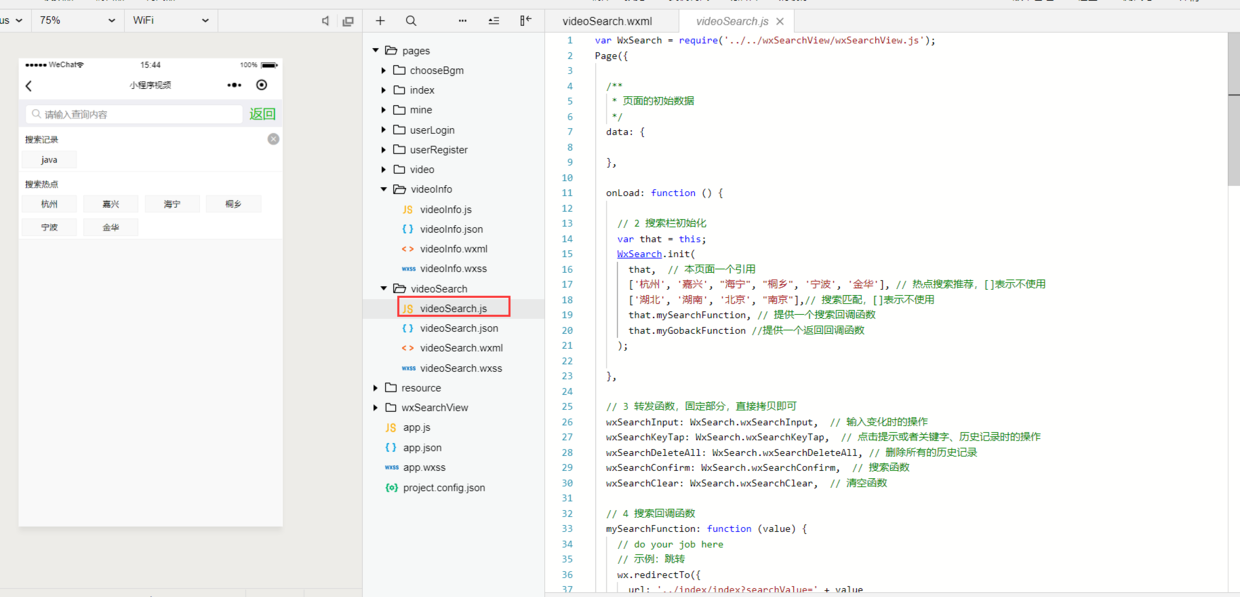The width and height of the screenshot is (1240, 597).
Task: Tap the 桐乡 hot search tag
Action: pyautogui.click(x=233, y=204)
